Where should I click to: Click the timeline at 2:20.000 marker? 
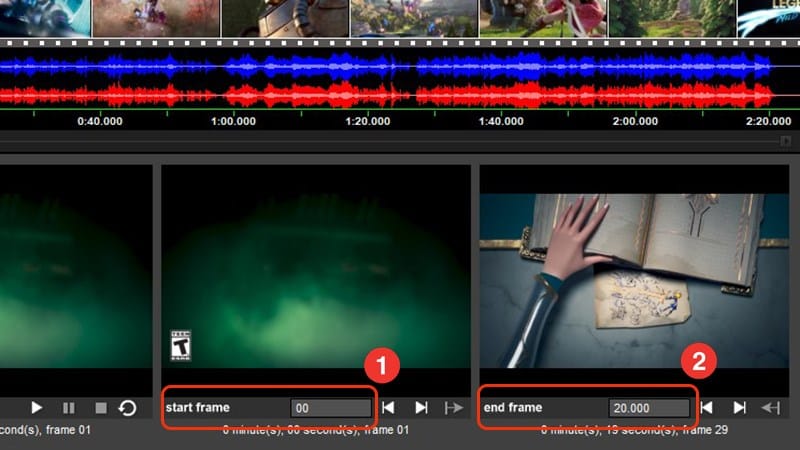point(769,121)
